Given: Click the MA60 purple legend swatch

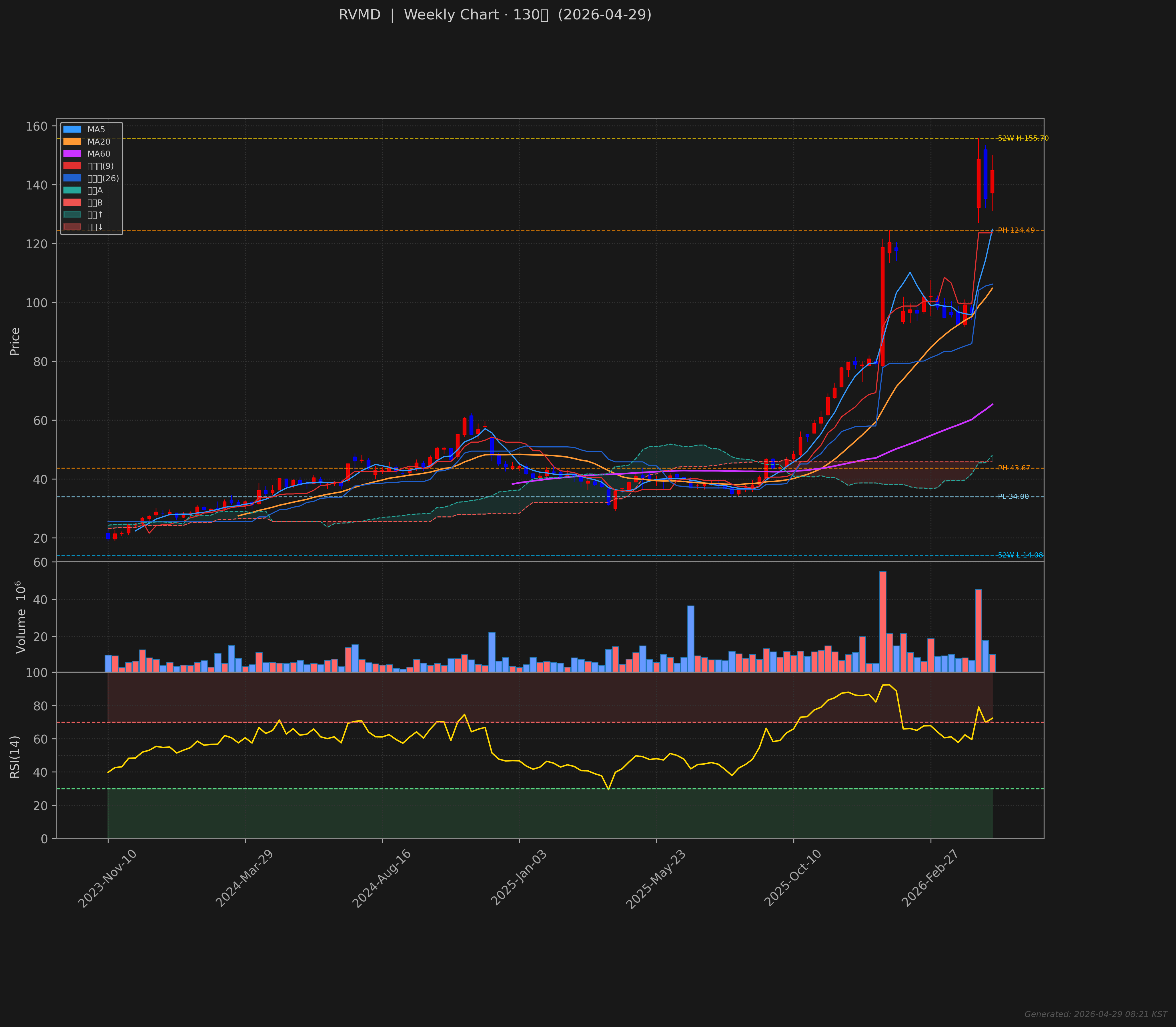Looking at the screenshot, I should [72, 153].
